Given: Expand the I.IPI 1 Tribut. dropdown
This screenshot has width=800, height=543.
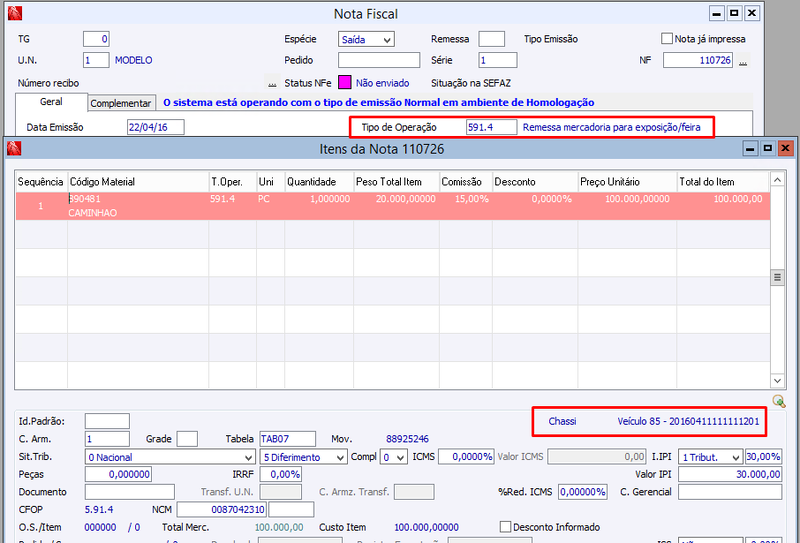Looking at the screenshot, I should (x=710, y=457).
